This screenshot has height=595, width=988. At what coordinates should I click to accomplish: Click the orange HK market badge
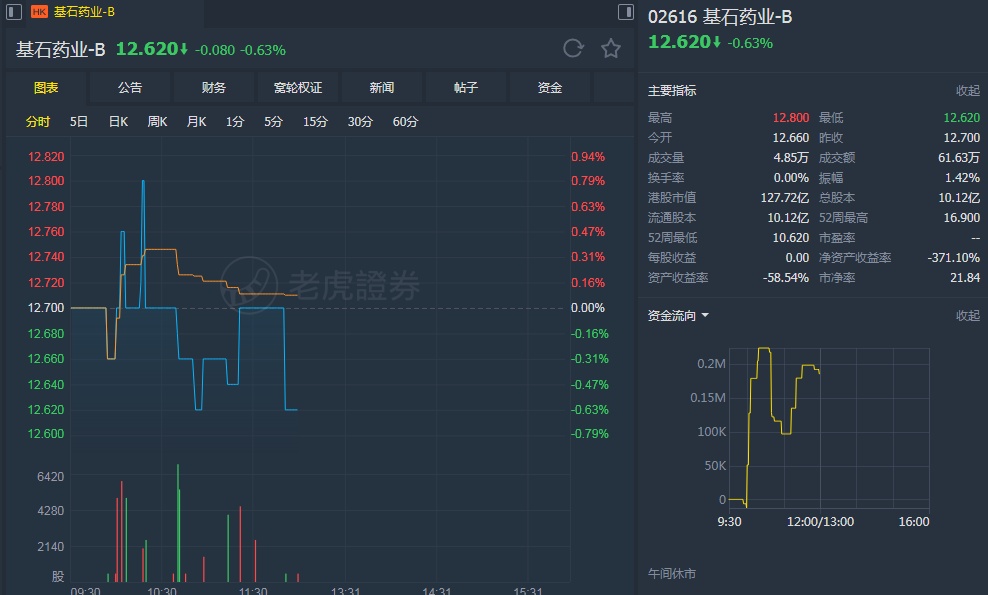(39, 12)
